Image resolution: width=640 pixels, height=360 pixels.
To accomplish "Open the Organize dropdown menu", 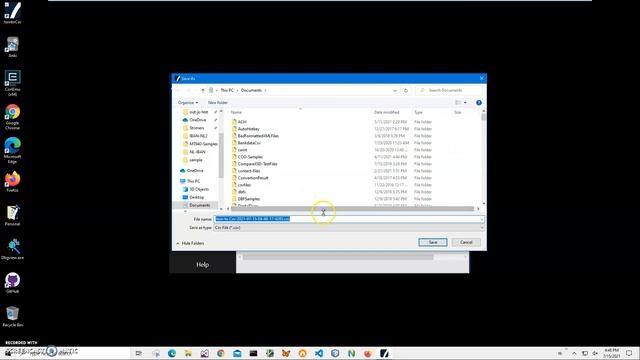I will tap(188, 102).
